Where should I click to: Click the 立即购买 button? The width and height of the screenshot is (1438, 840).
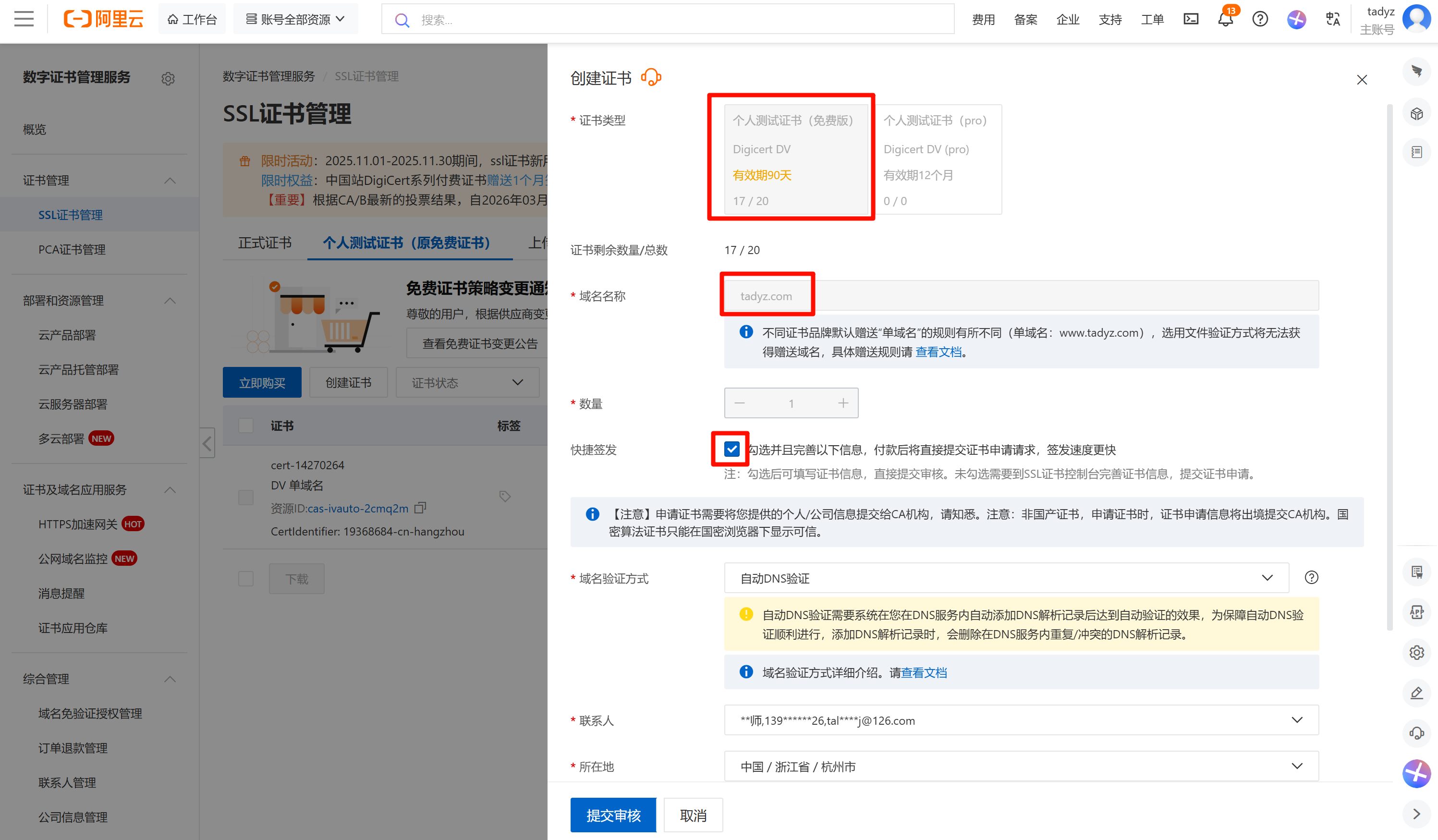262,382
